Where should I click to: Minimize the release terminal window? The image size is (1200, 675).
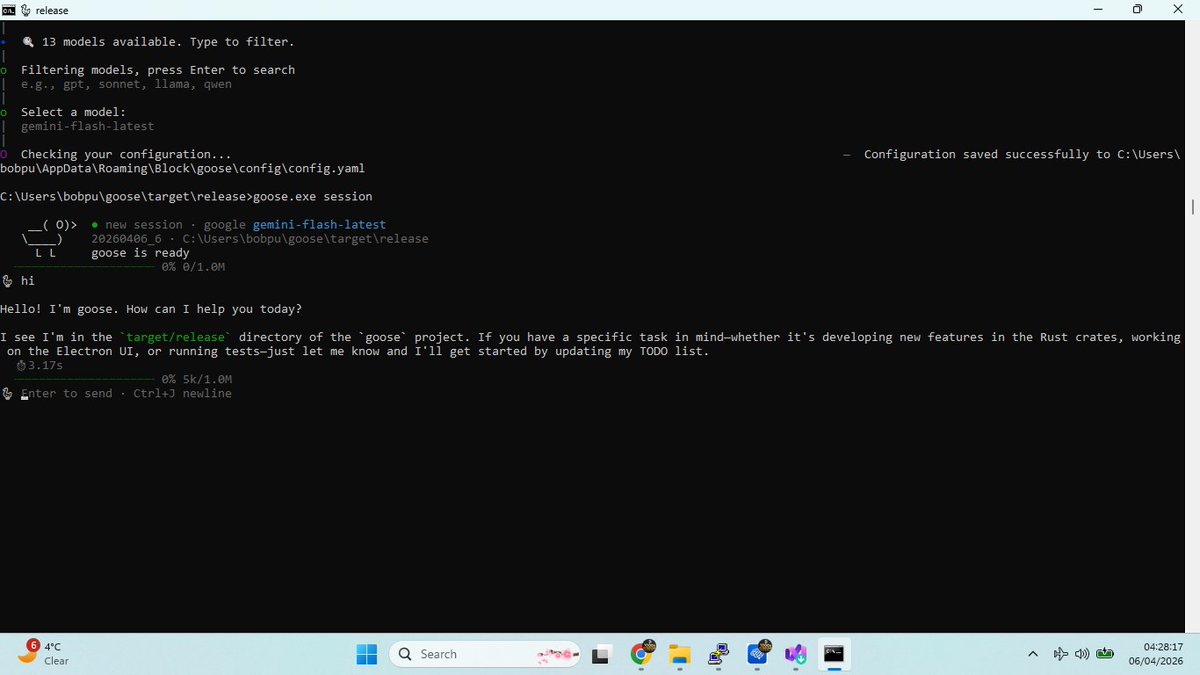click(1098, 10)
